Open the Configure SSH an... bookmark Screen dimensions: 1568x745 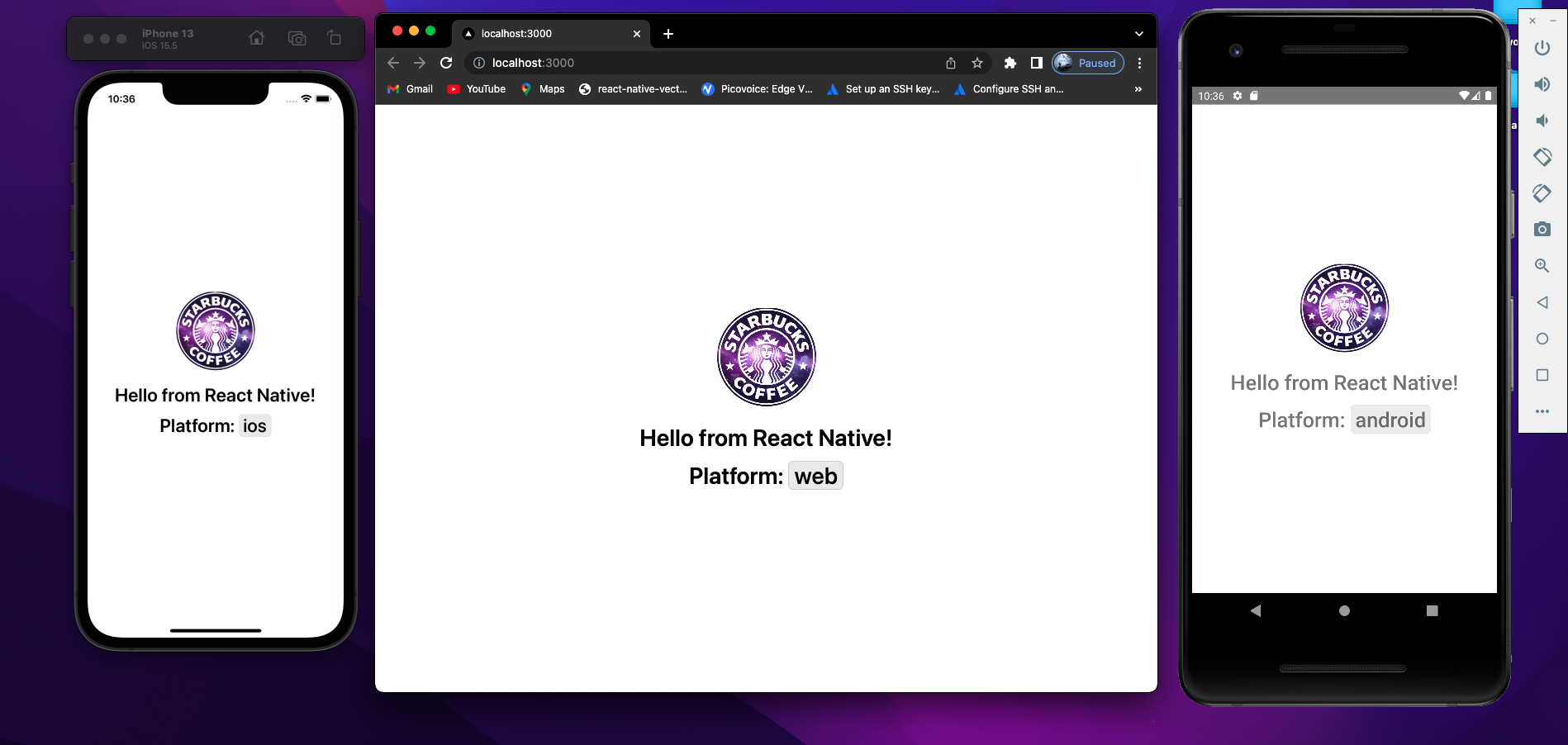[1010, 89]
